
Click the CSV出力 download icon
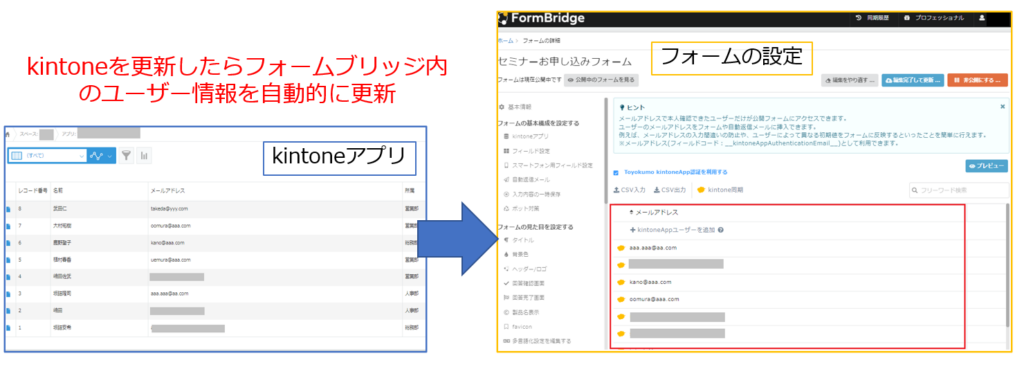[657, 190]
